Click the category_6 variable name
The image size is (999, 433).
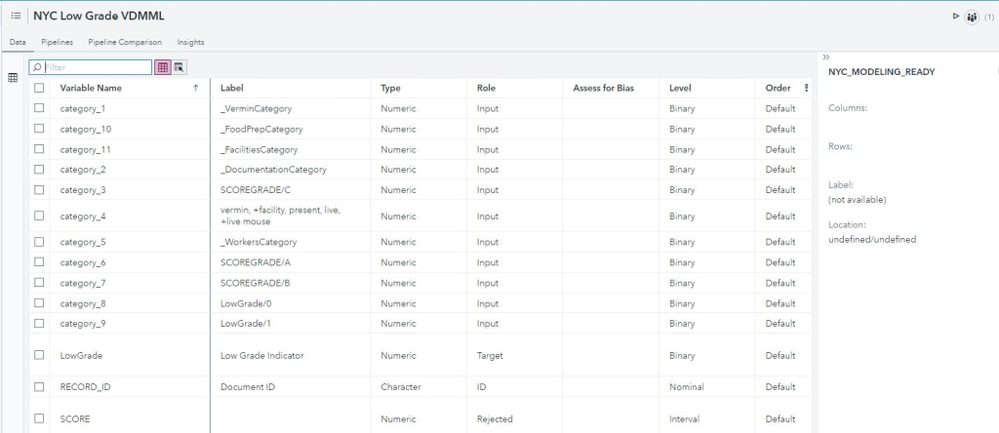pyautogui.click(x=83, y=262)
